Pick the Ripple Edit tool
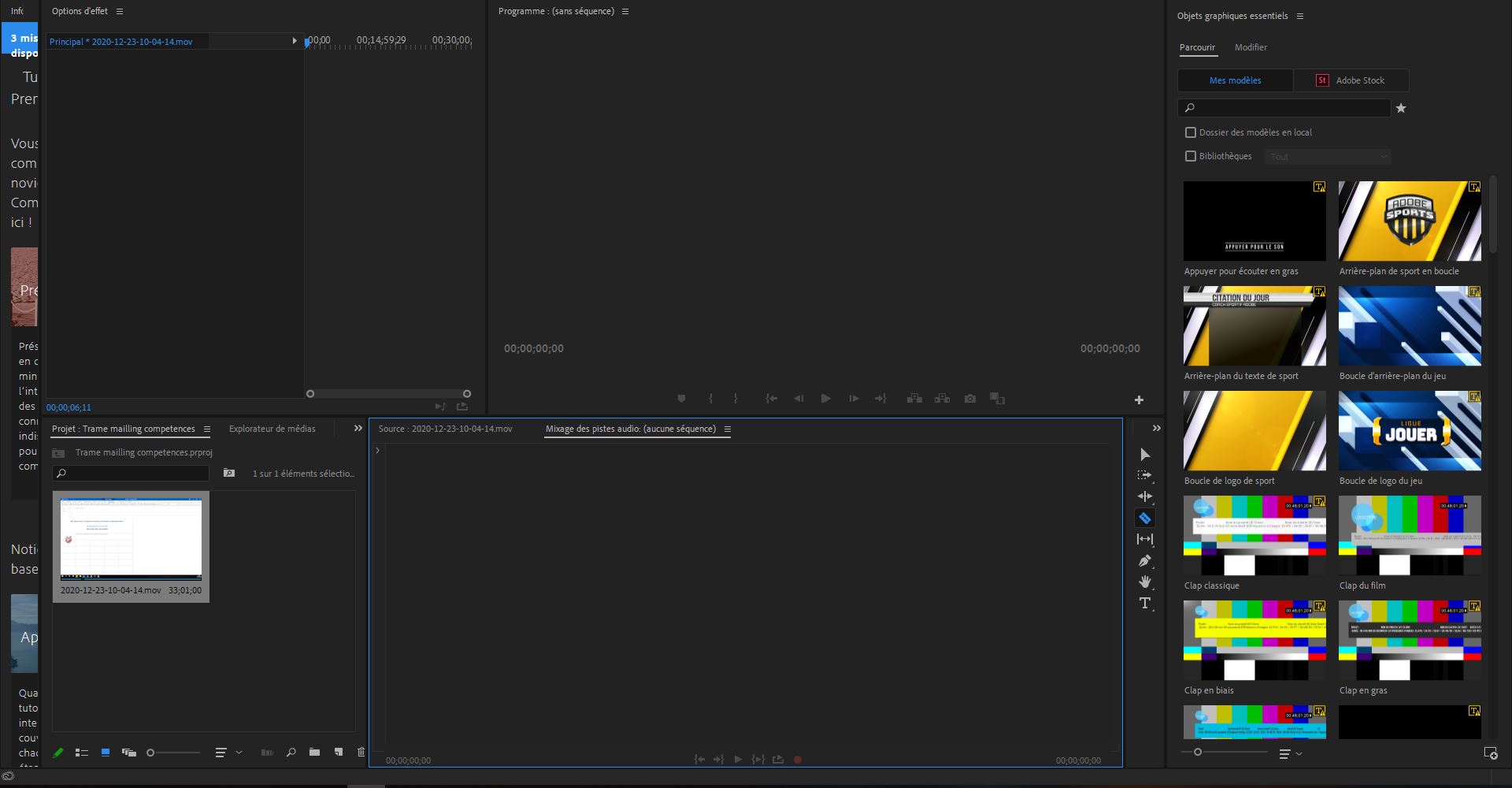 [1145, 496]
